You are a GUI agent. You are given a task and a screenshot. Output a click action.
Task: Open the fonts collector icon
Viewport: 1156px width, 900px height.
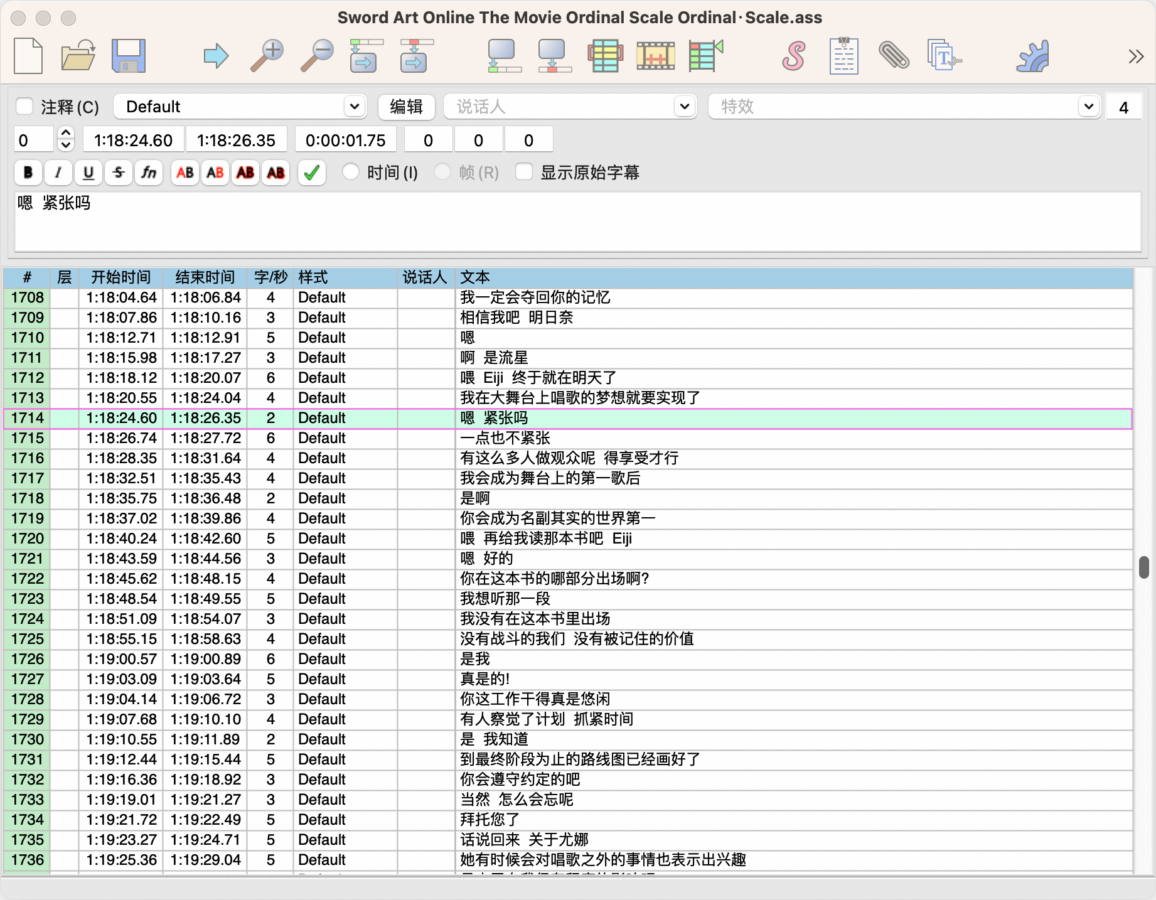[944, 56]
